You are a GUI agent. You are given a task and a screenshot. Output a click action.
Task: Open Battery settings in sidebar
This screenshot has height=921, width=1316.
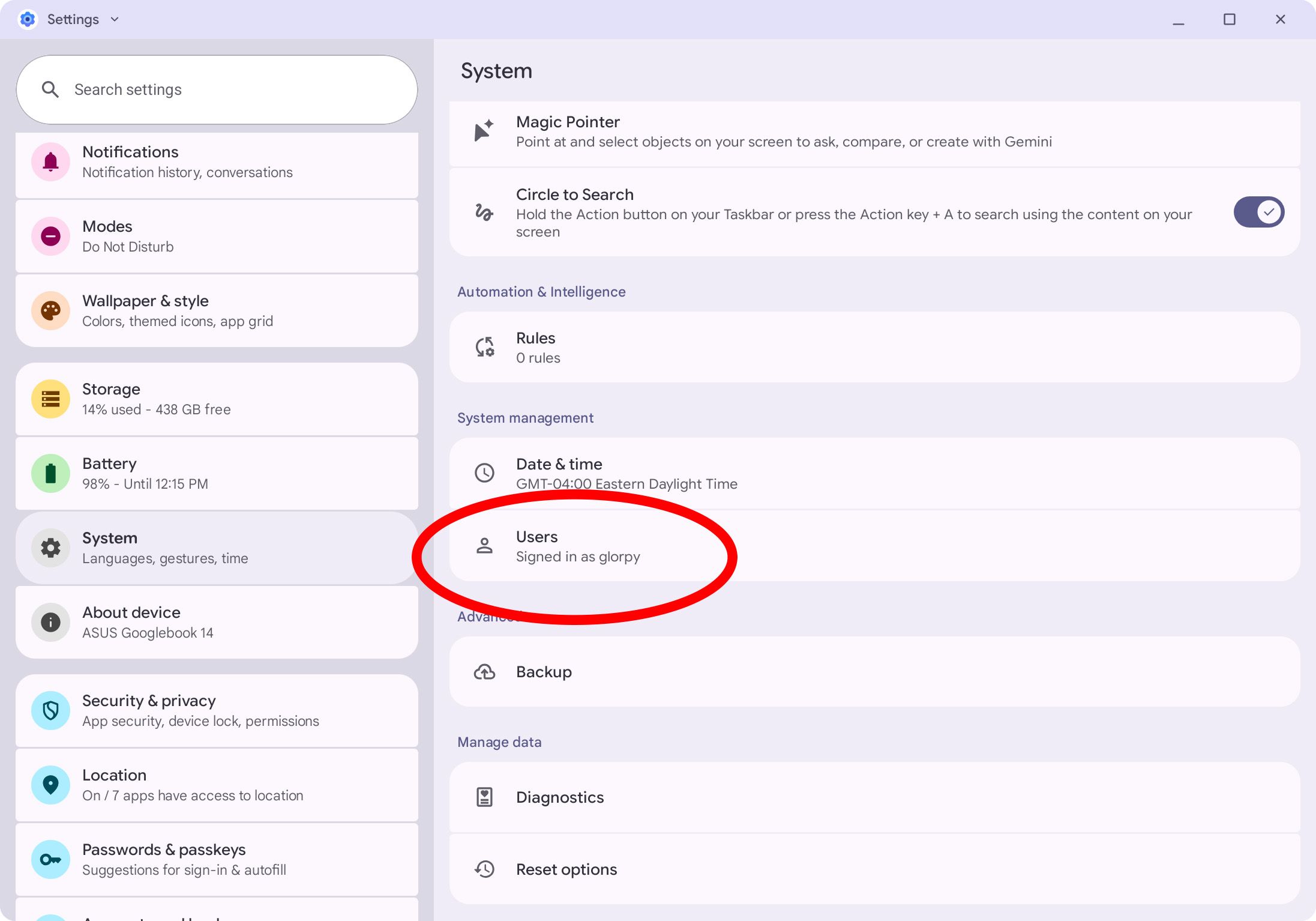(x=217, y=474)
